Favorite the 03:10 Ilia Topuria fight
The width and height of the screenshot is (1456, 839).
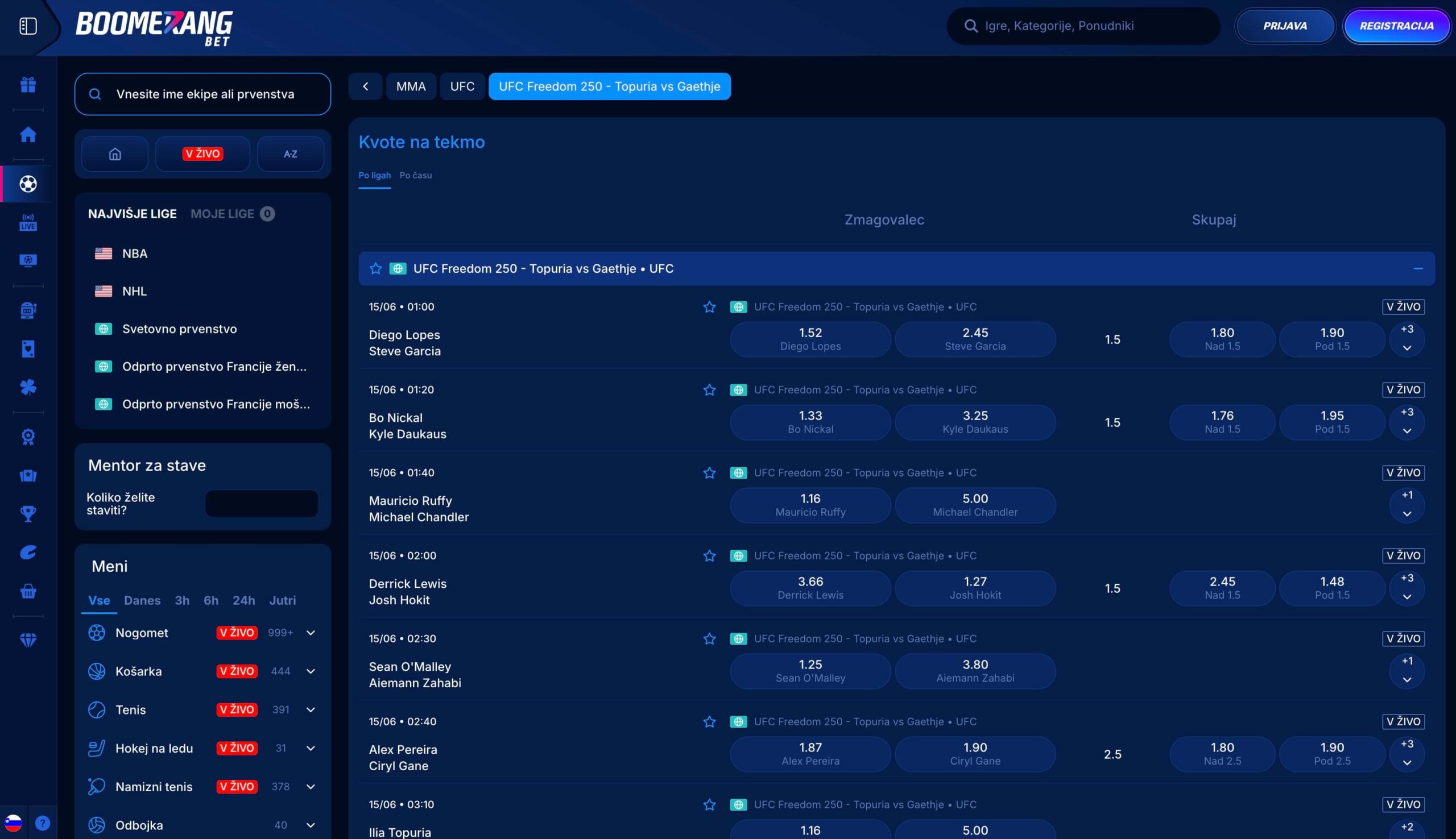pos(709,805)
